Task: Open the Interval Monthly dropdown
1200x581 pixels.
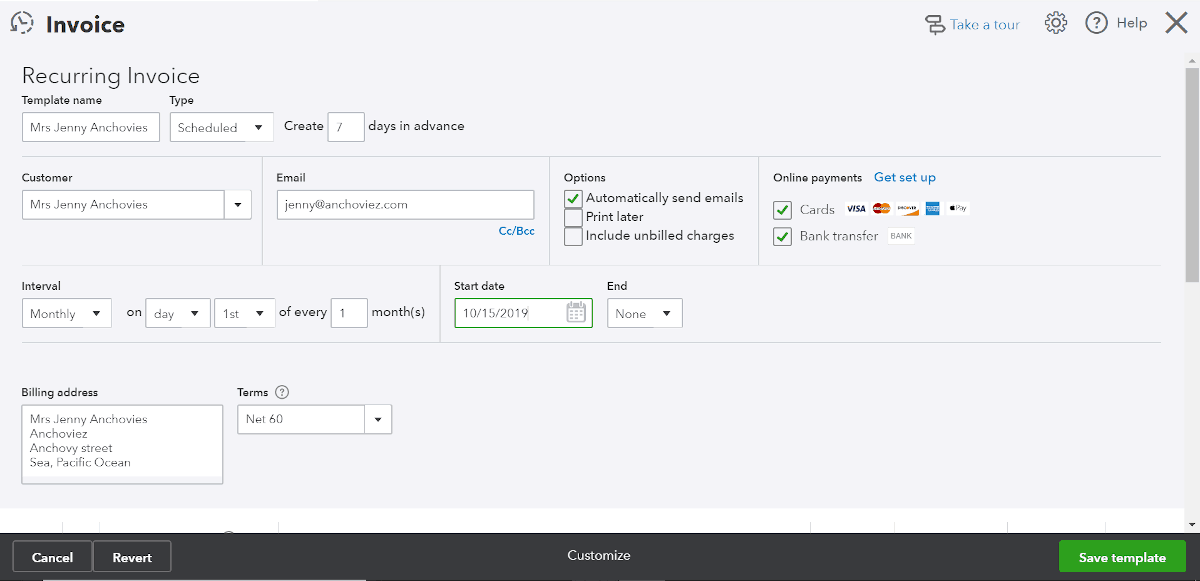Action: click(66, 313)
